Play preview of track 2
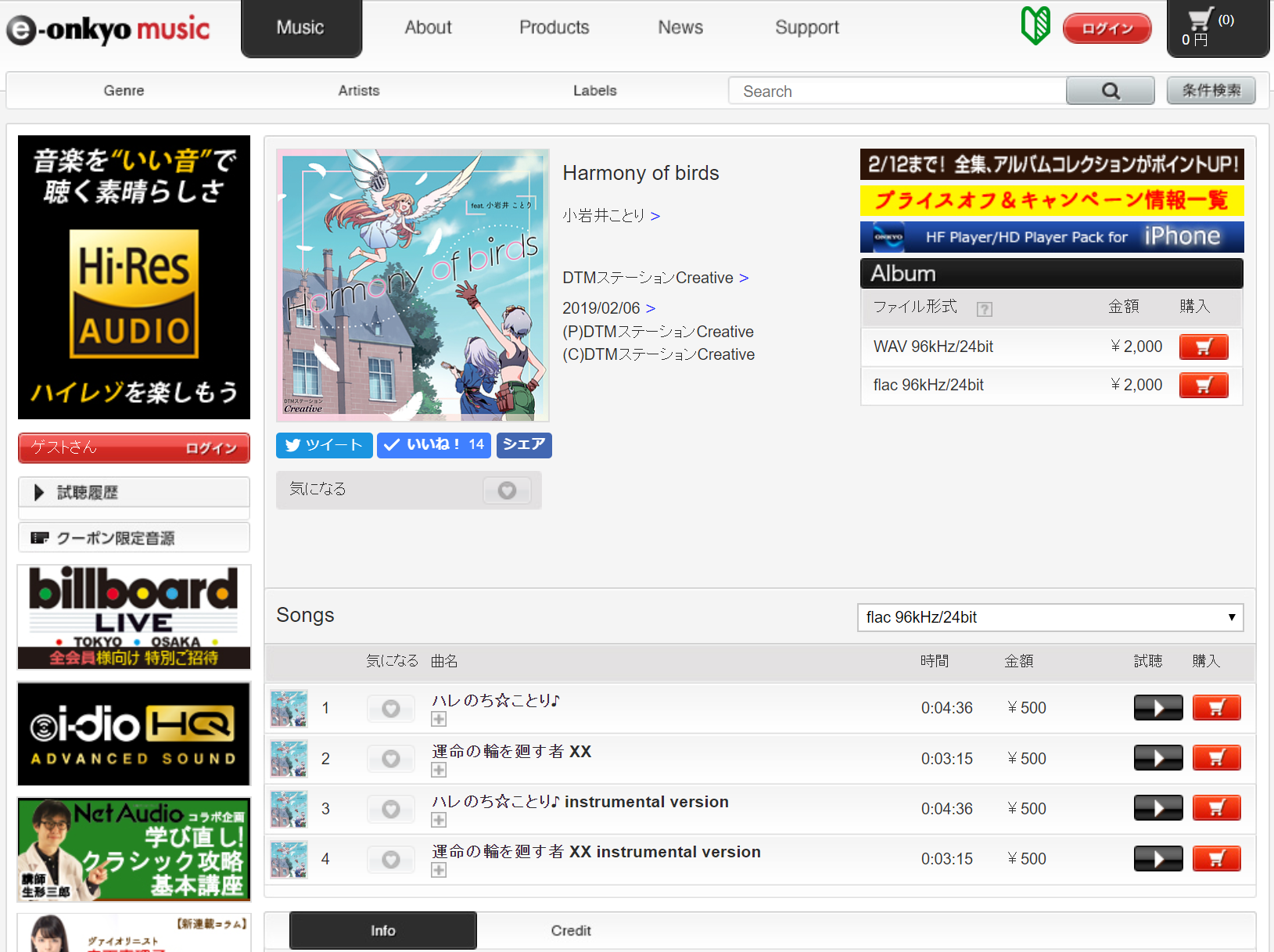 coord(1158,758)
